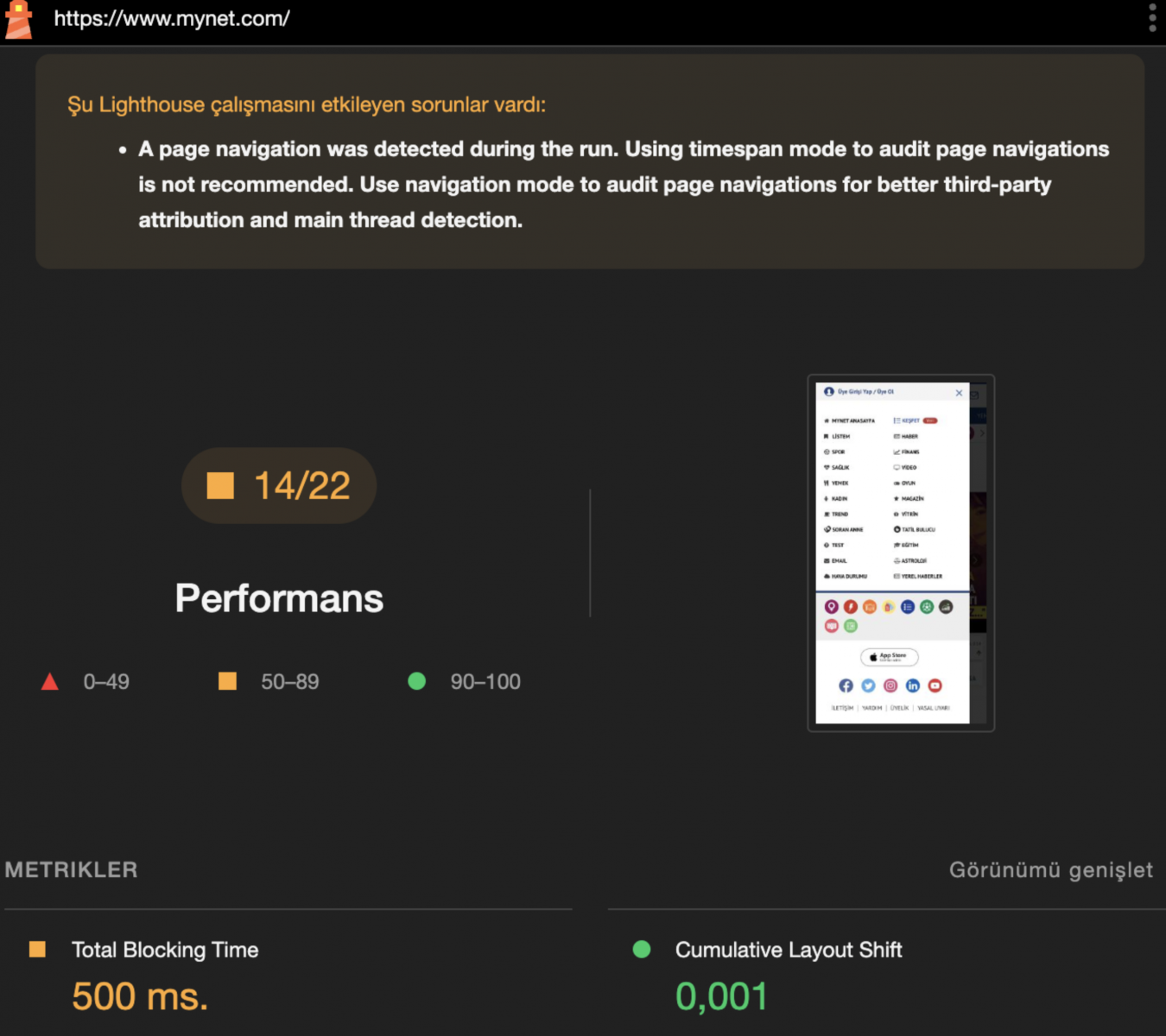Viewport: 1166px width, 1036px height.
Task: Click the Lighthouse logo icon
Action: point(18,20)
